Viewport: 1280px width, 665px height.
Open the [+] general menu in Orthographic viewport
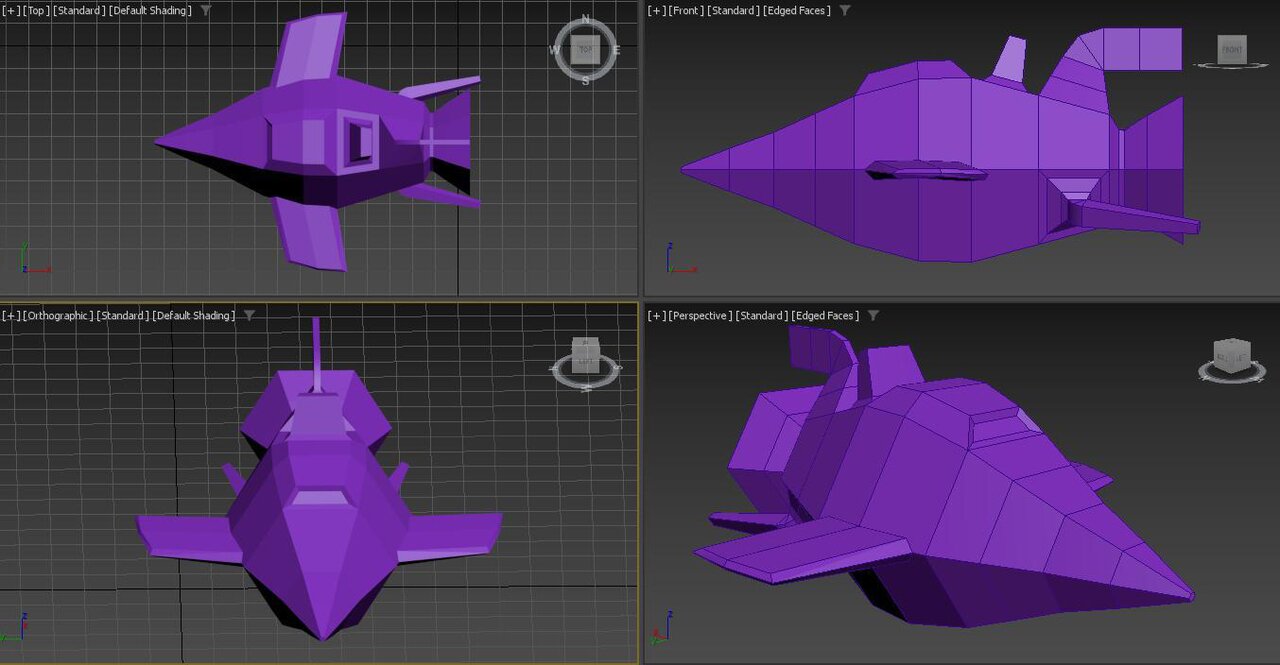point(11,315)
